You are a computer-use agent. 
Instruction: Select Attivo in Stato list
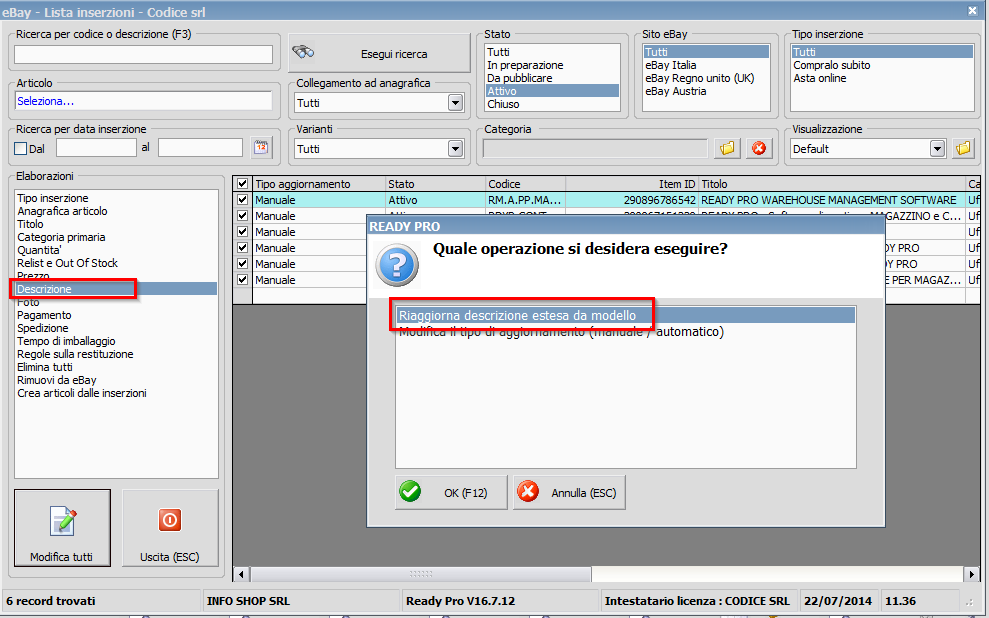[x=552, y=91]
